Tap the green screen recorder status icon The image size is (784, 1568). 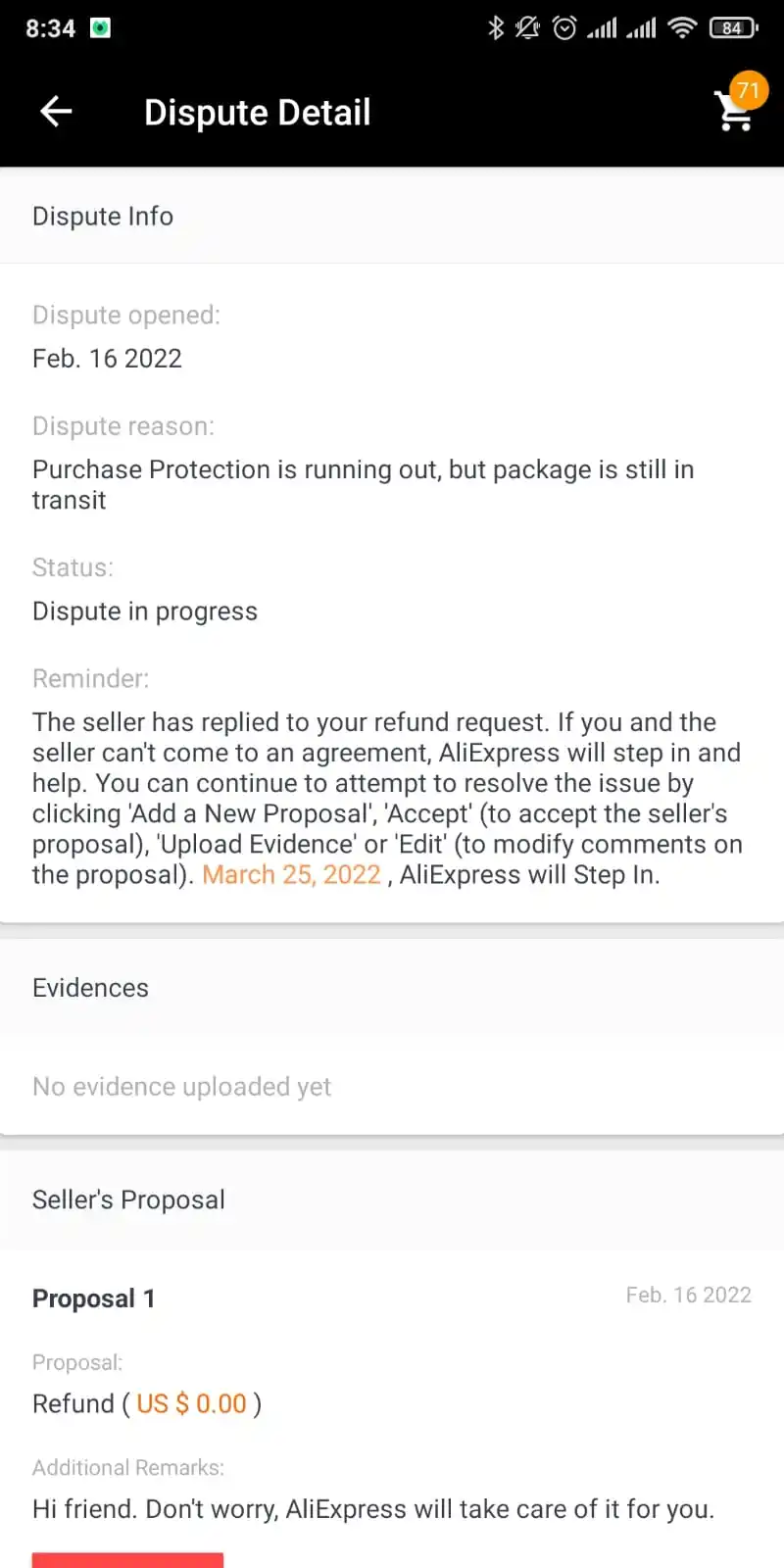point(100,27)
